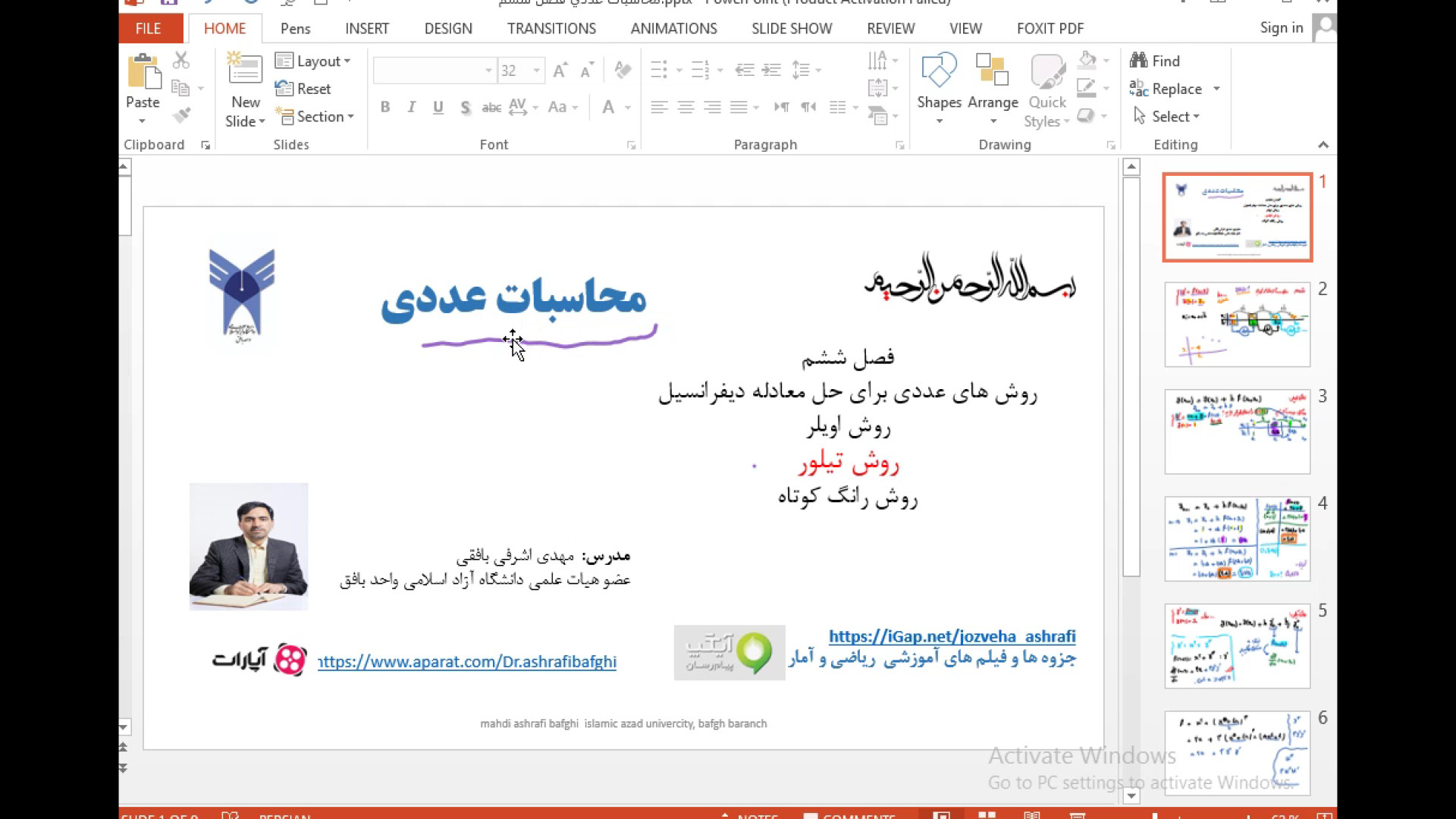Click the Arrange objects icon
The width and height of the screenshot is (1456, 819).
tap(992, 74)
